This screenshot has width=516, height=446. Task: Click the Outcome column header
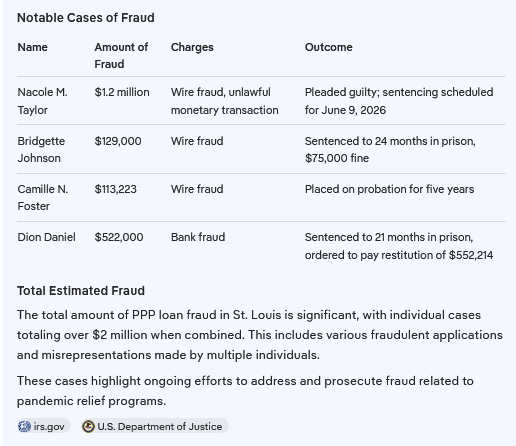(328, 47)
